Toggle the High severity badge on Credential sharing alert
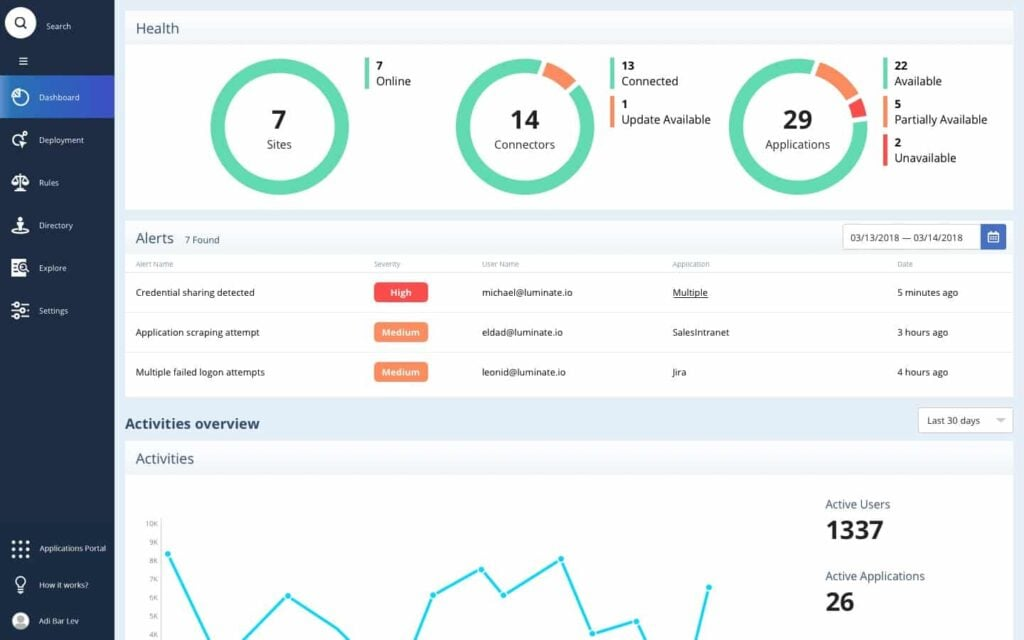The image size is (1024, 640). coord(400,292)
